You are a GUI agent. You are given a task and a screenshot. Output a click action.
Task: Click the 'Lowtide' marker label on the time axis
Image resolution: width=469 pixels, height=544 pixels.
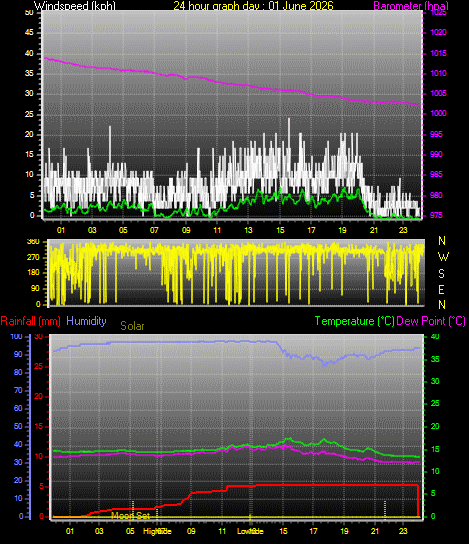click(250, 531)
